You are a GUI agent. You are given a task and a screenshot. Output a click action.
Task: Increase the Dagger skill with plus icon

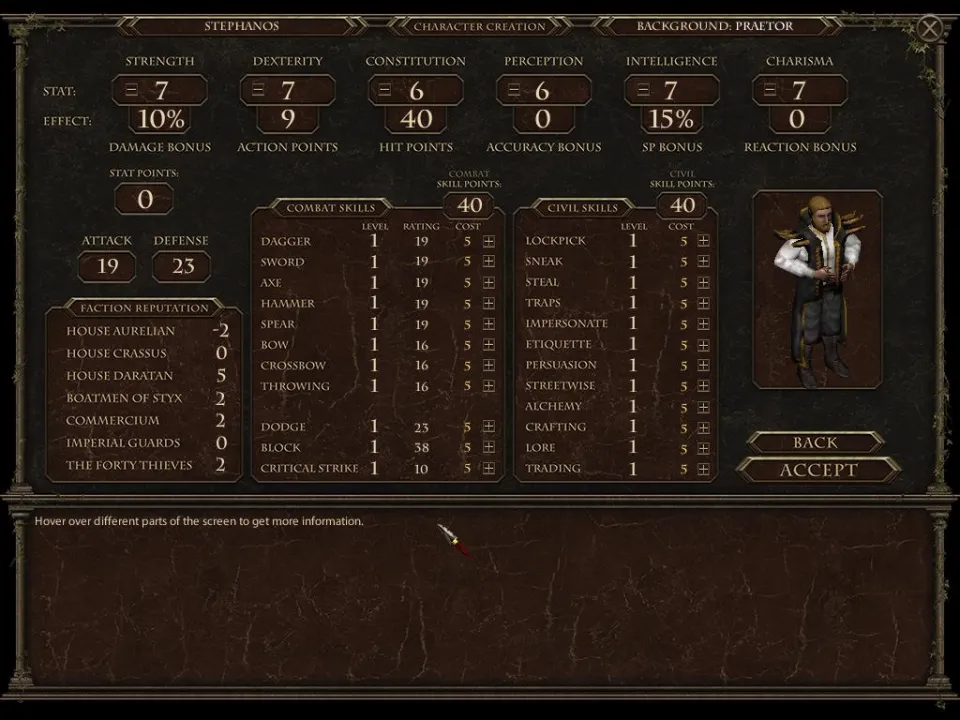489,242
